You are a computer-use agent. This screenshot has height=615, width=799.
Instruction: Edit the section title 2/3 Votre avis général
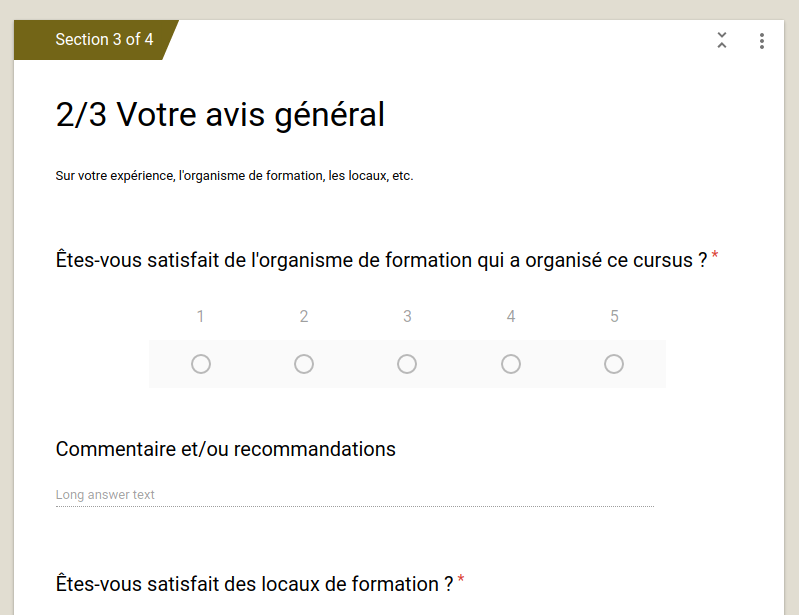[220, 114]
